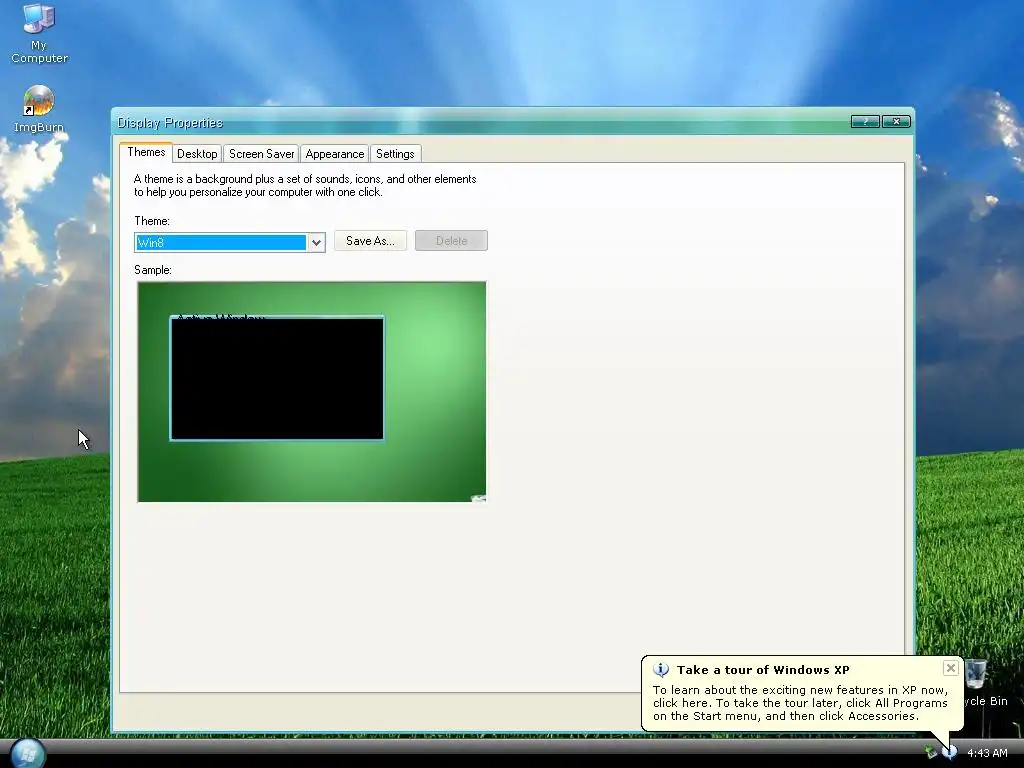The image size is (1024, 768).
Task: Switch to the Desktop tab
Action: pyautogui.click(x=197, y=154)
